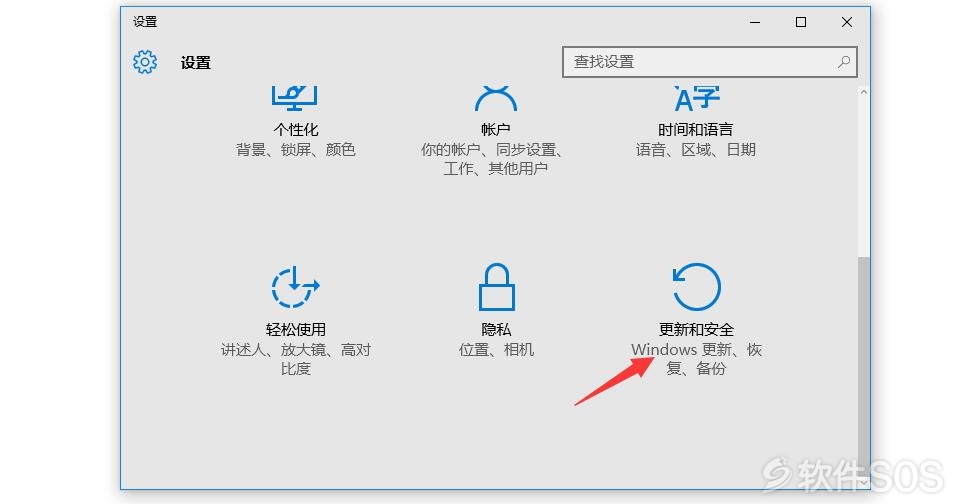The height and width of the screenshot is (504, 958).
Task: Maximize the 设置 window
Action: point(801,22)
